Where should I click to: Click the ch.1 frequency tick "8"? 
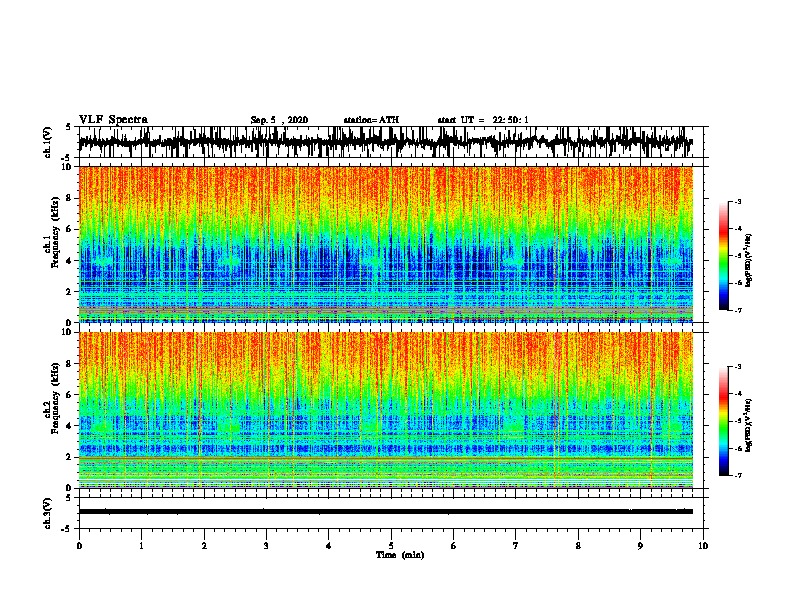click(x=69, y=198)
